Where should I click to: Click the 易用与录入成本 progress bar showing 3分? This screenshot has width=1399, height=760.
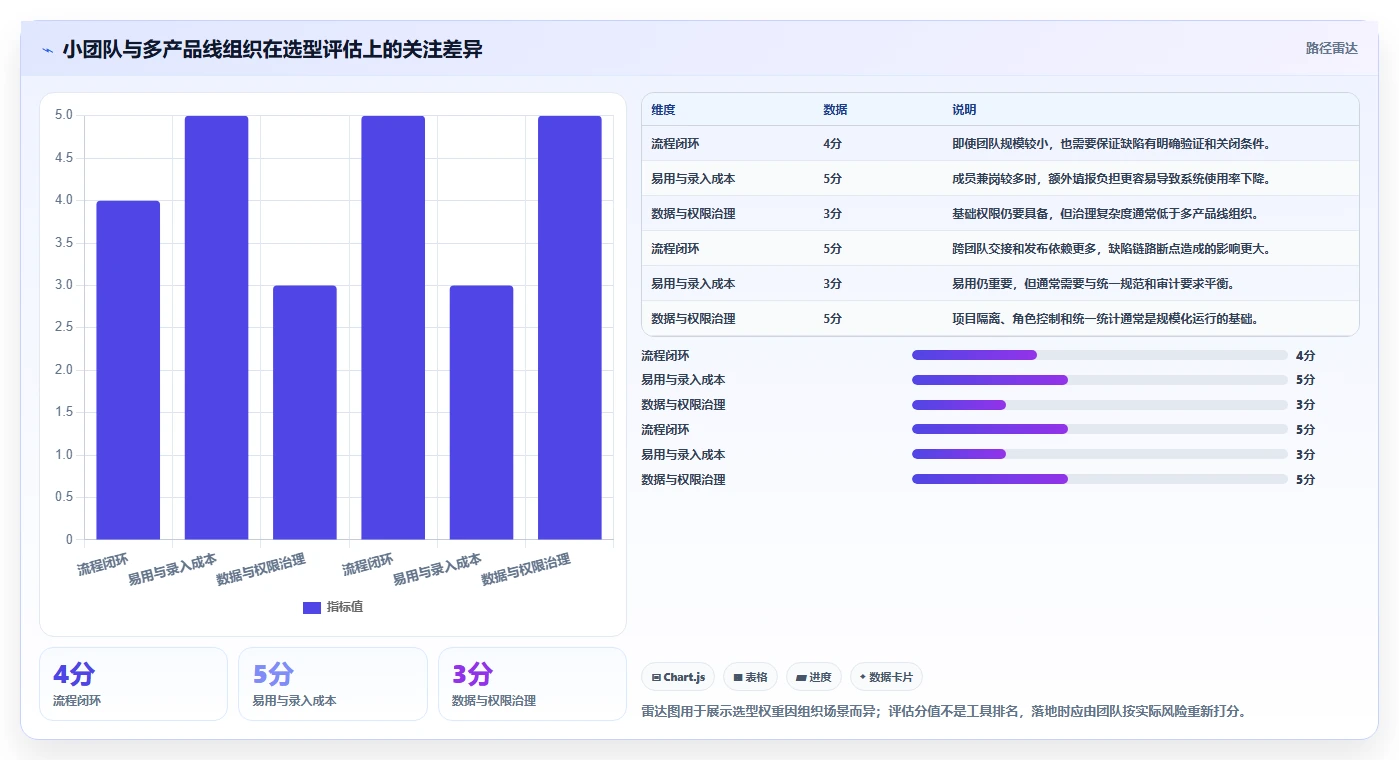(1100, 454)
